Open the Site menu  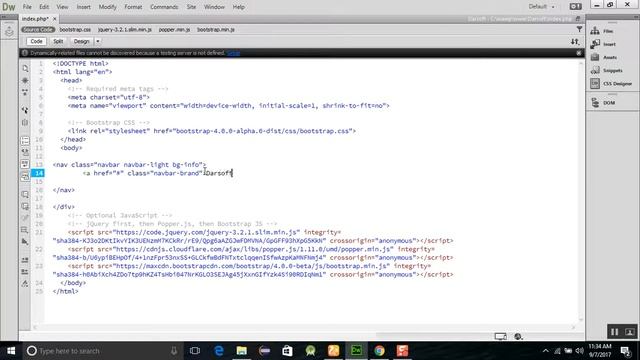click(x=191, y=7)
